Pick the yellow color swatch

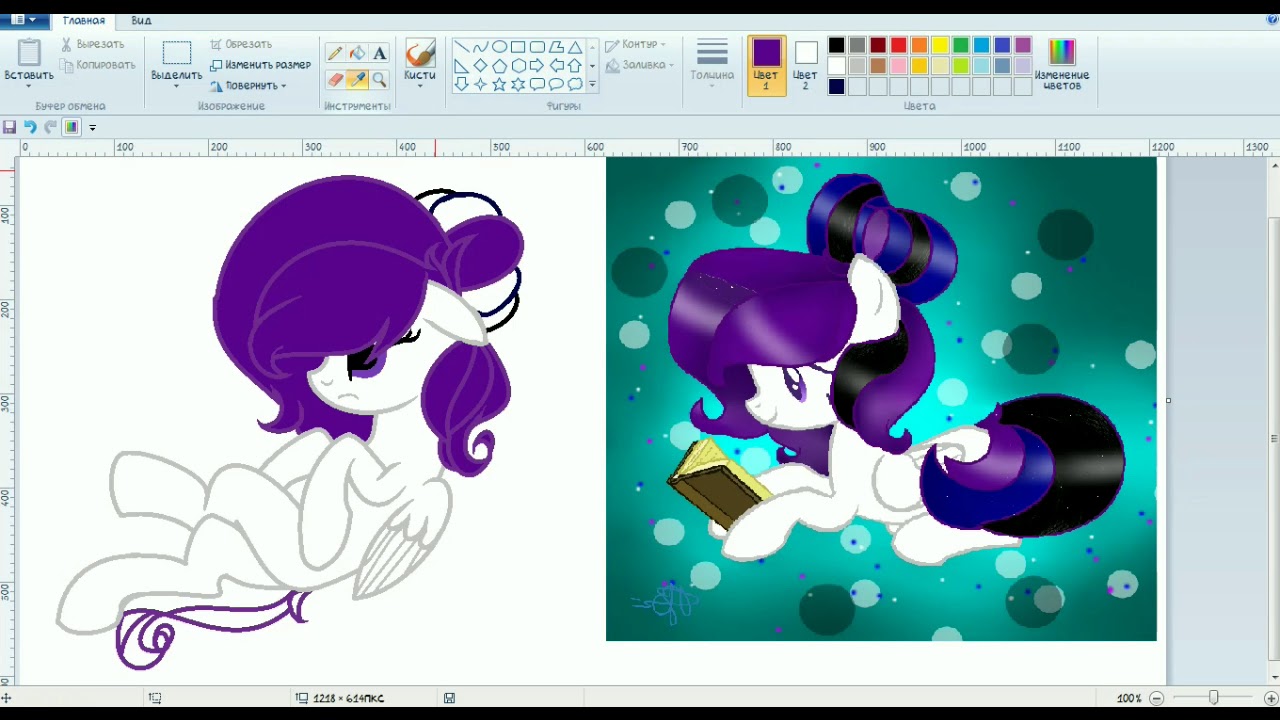tap(940, 45)
